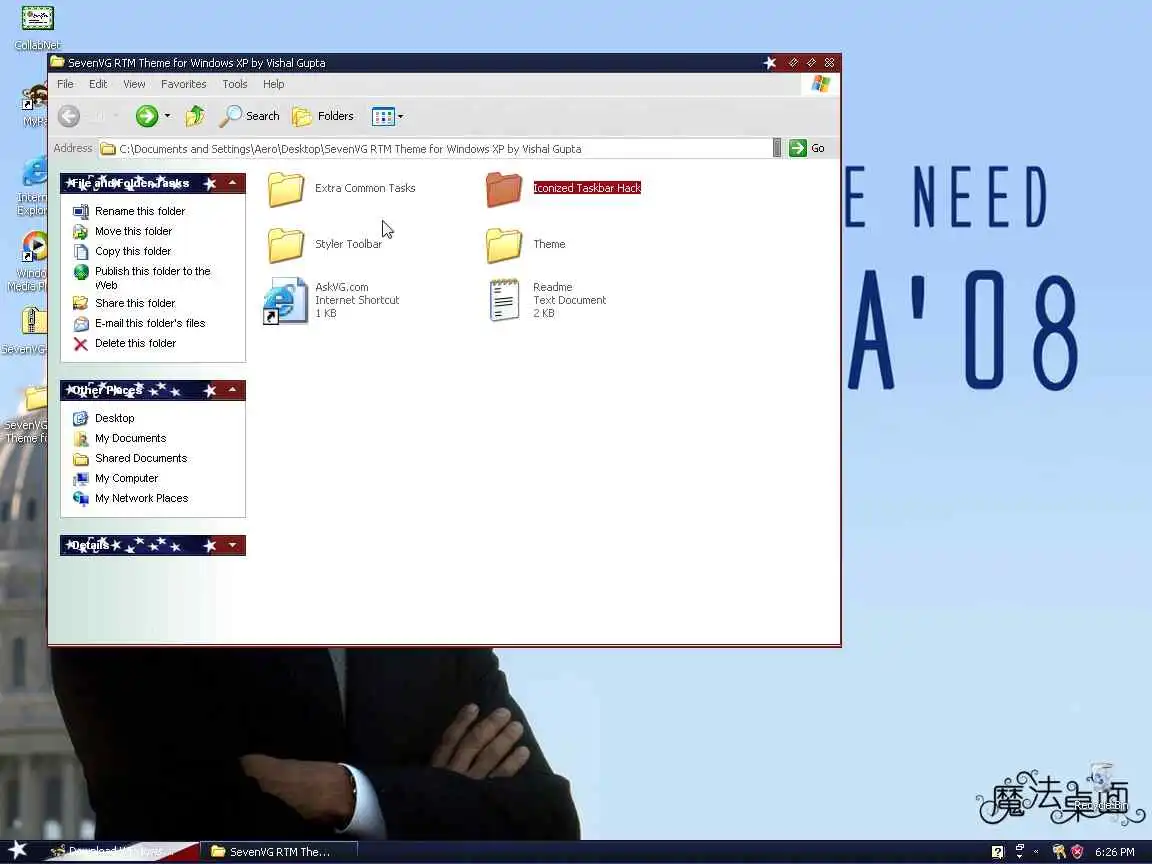Select the AskVG.com Internet Shortcut

331,300
